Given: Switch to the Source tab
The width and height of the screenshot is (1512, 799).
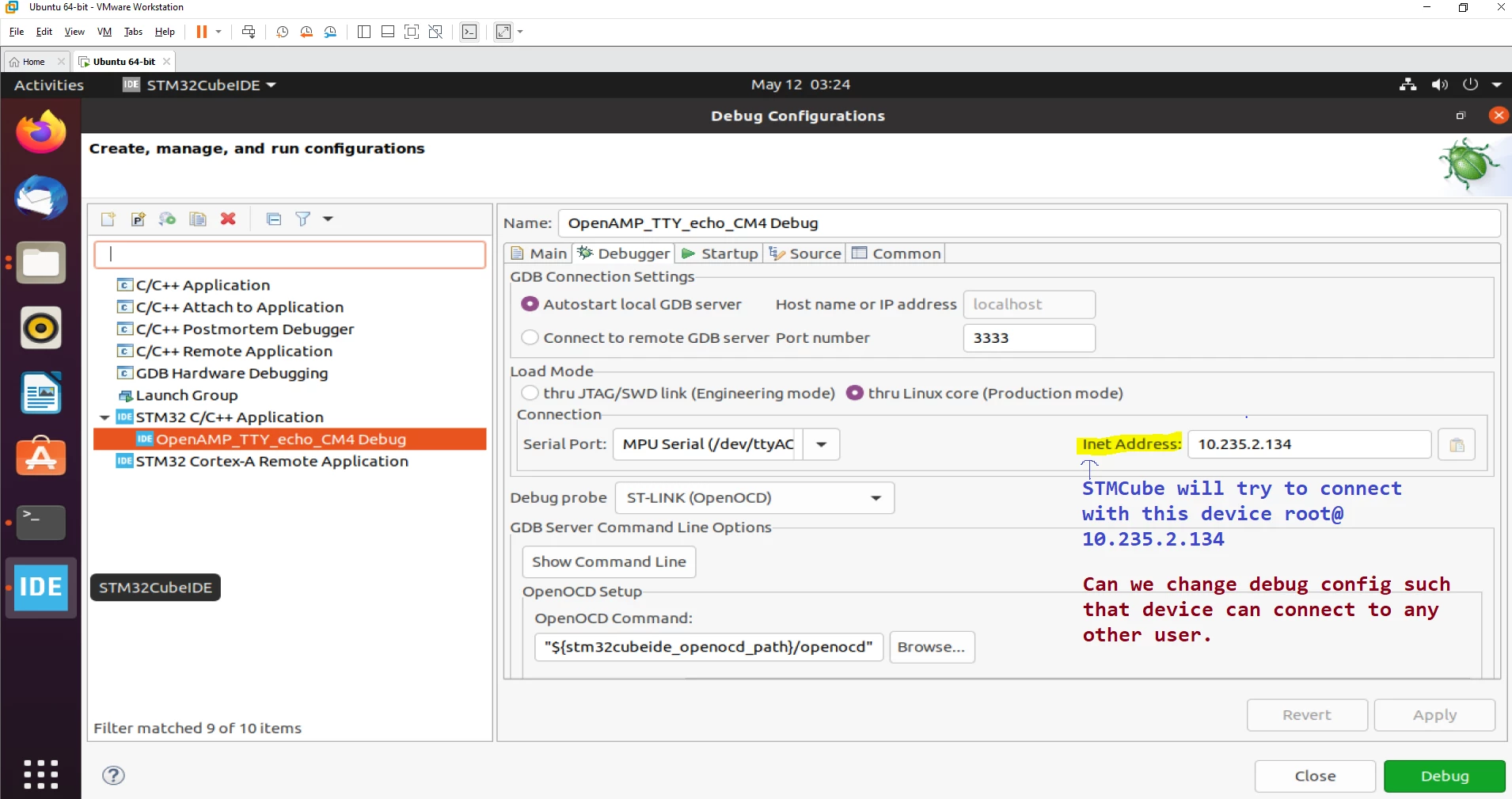Looking at the screenshot, I should pyautogui.click(x=804, y=253).
